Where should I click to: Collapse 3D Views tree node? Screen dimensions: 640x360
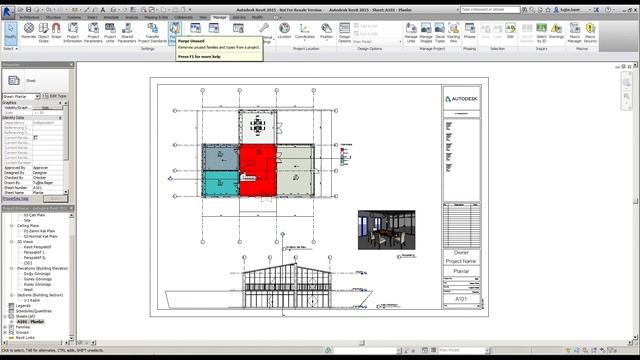click(x=11, y=242)
